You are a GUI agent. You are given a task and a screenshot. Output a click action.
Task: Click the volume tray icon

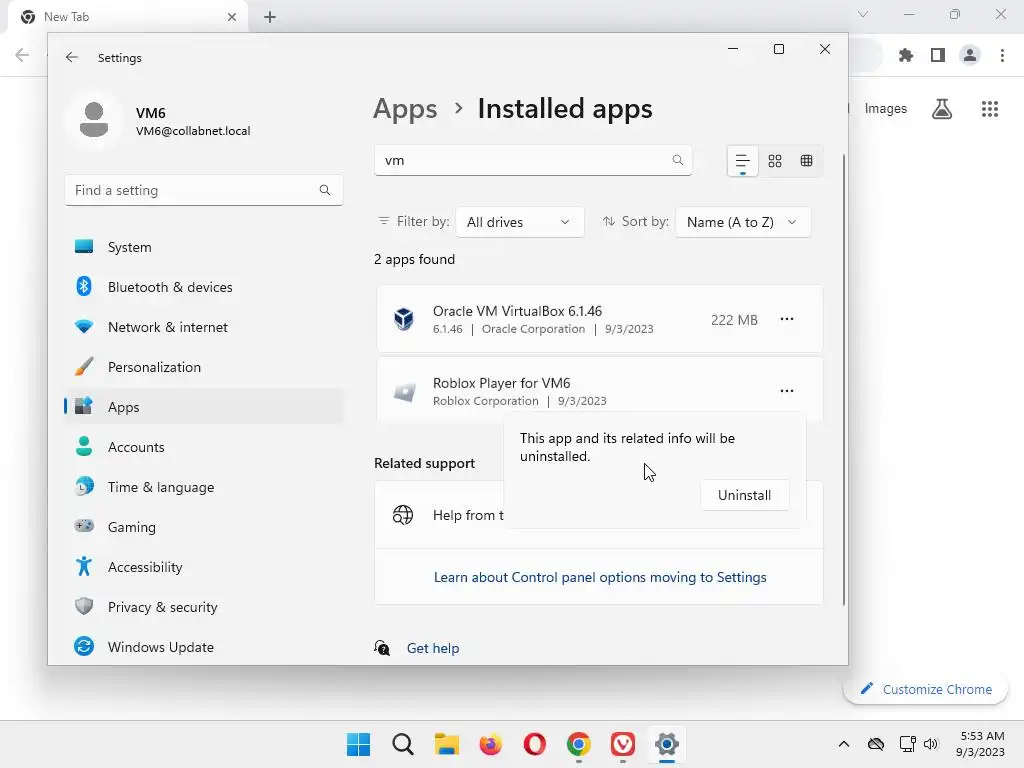[931, 744]
